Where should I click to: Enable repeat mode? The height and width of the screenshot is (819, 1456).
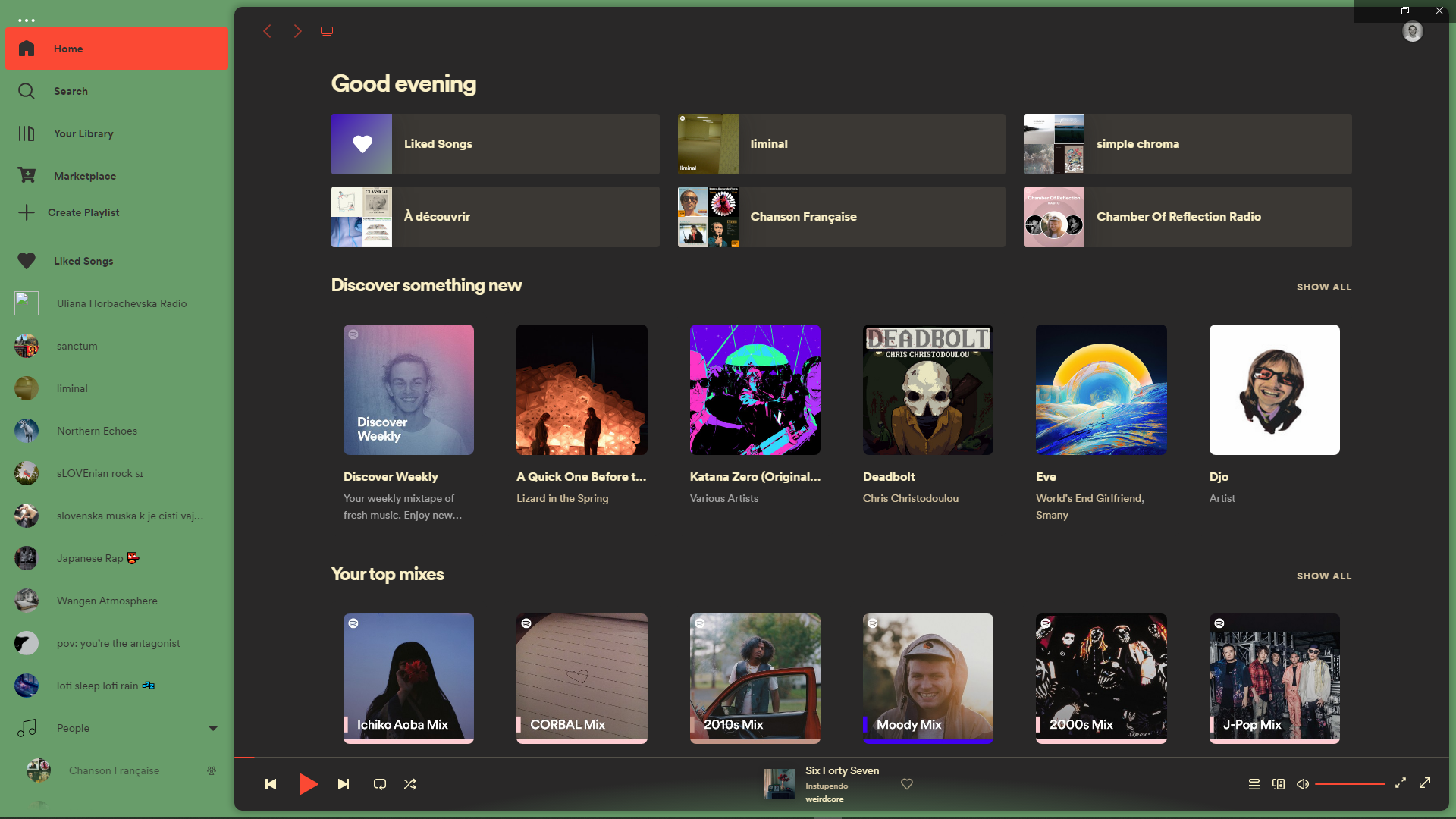[x=380, y=784]
